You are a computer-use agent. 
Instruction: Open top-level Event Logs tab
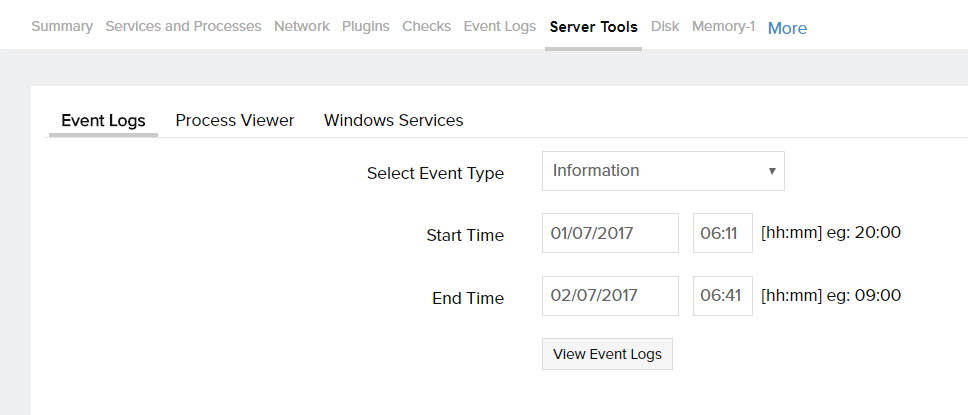[499, 27]
